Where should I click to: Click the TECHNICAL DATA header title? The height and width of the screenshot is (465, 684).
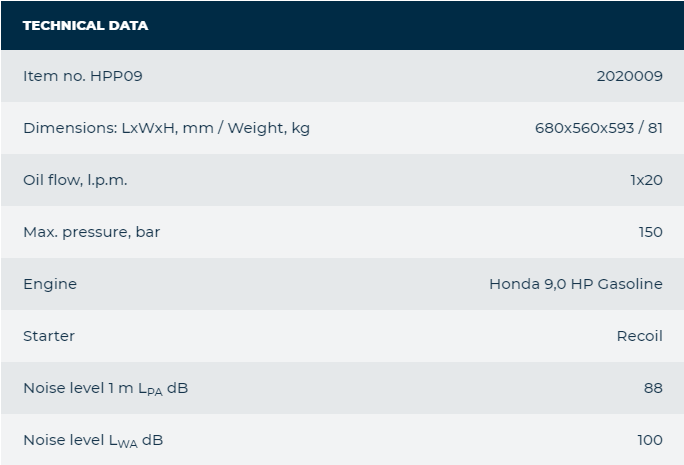click(85, 25)
